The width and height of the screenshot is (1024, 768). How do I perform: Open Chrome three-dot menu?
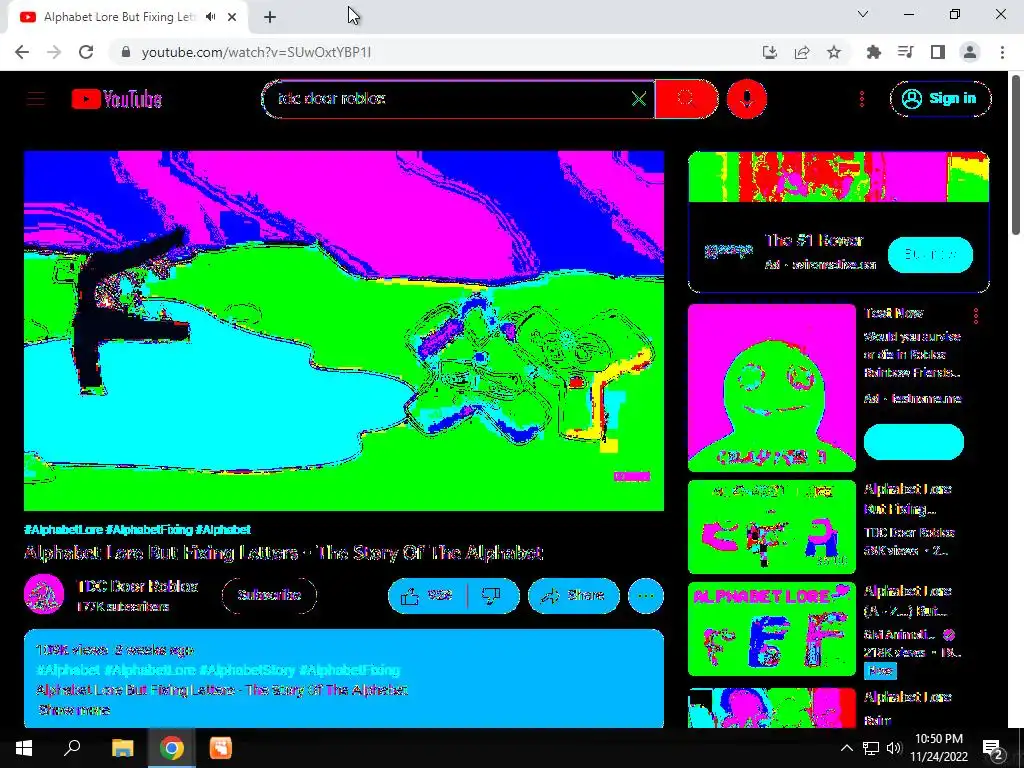click(1002, 52)
